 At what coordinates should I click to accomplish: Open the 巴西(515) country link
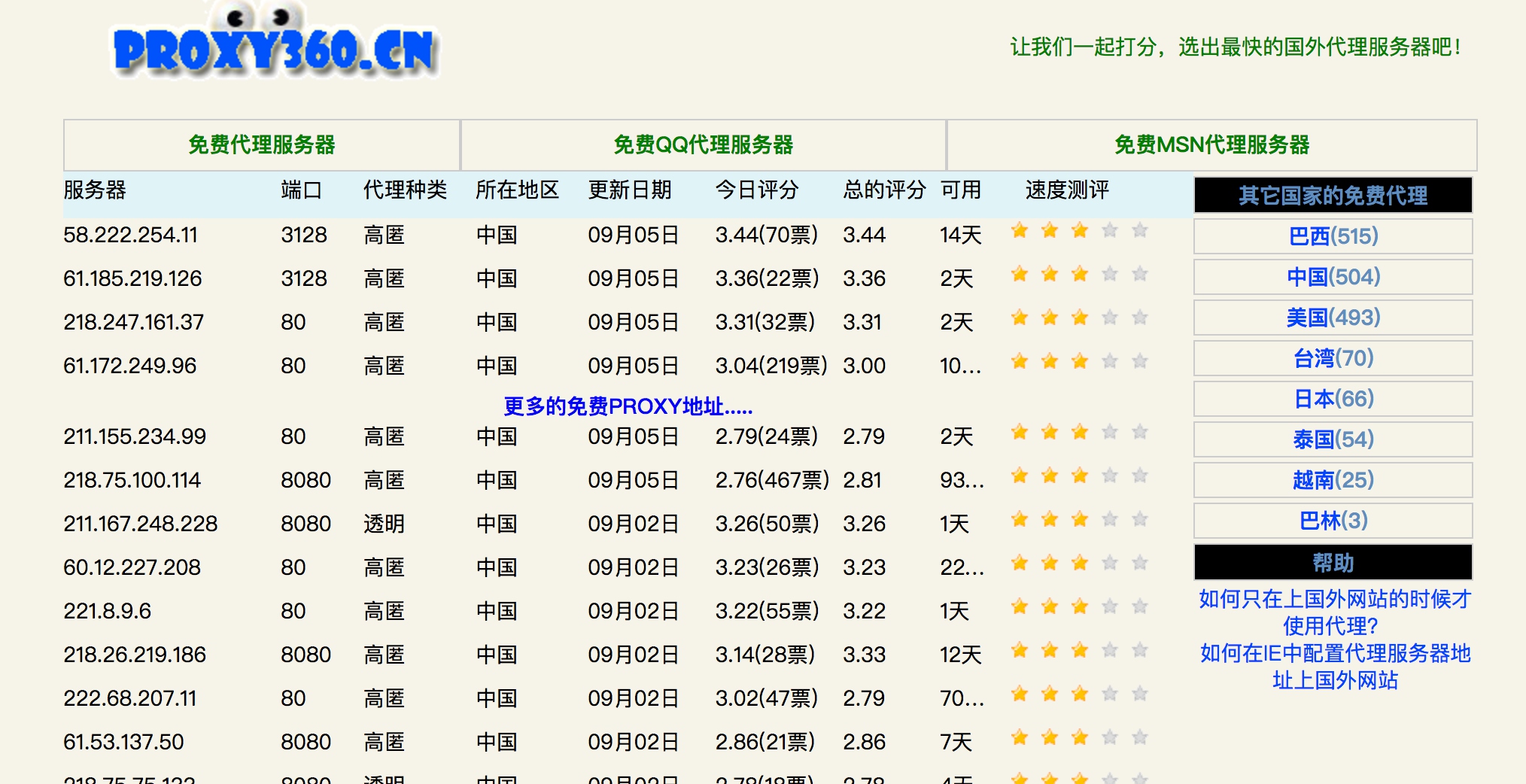pyautogui.click(x=1333, y=236)
